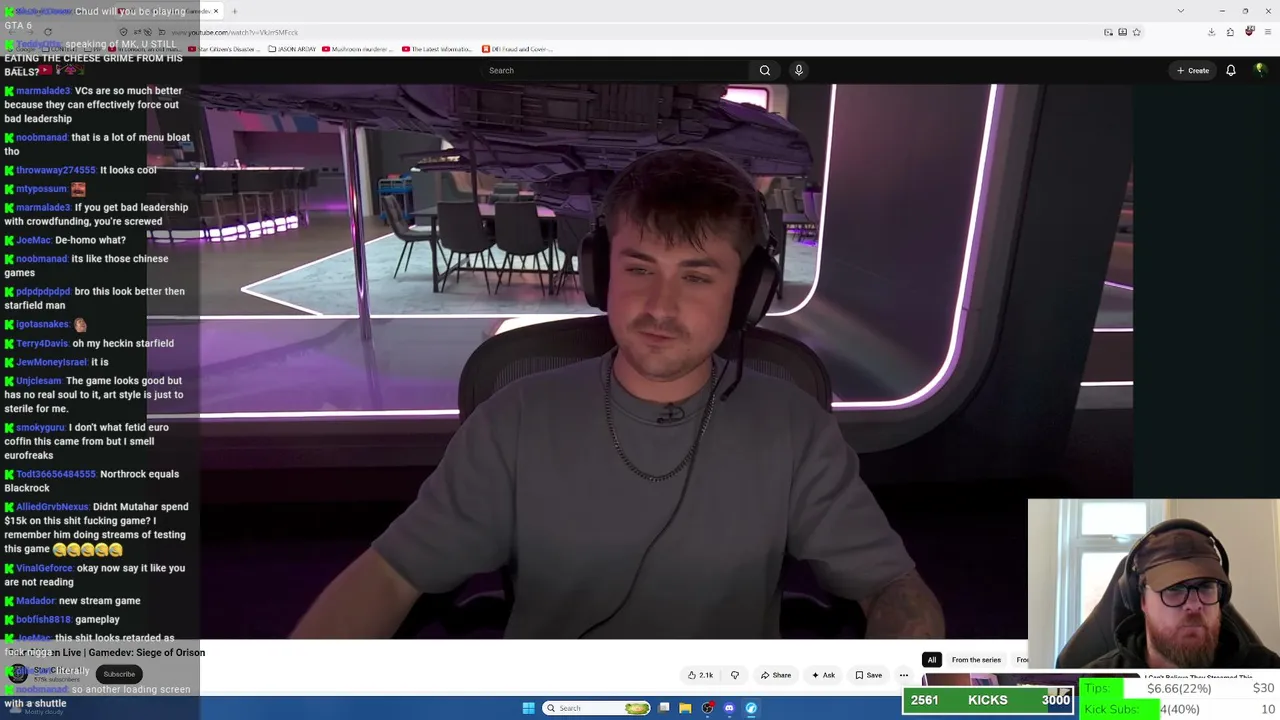
Task: Open the Mushroom murderer bookmark
Action: click(x=360, y=49)
